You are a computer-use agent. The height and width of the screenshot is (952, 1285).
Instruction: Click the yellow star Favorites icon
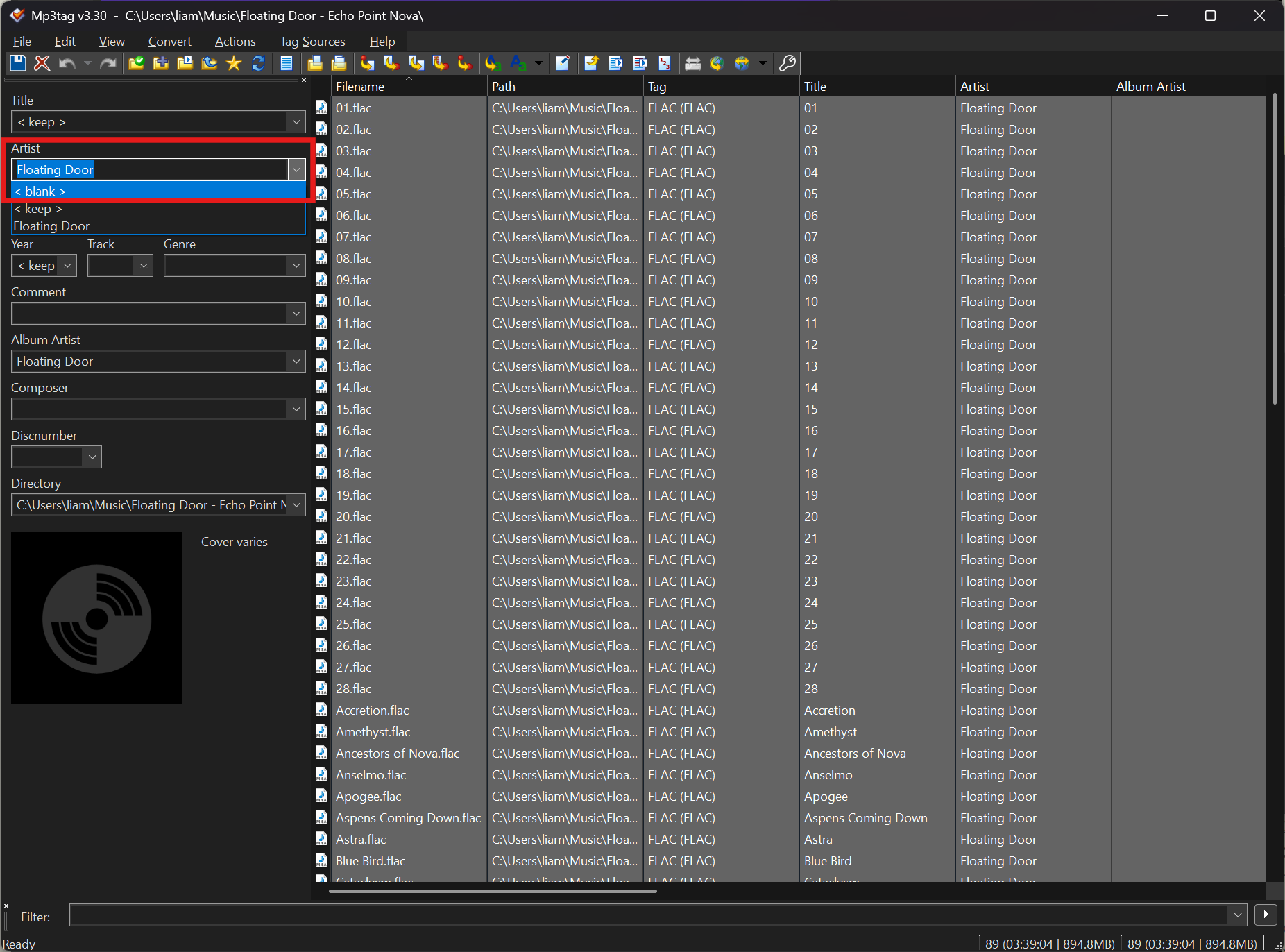tap(234, 63)
